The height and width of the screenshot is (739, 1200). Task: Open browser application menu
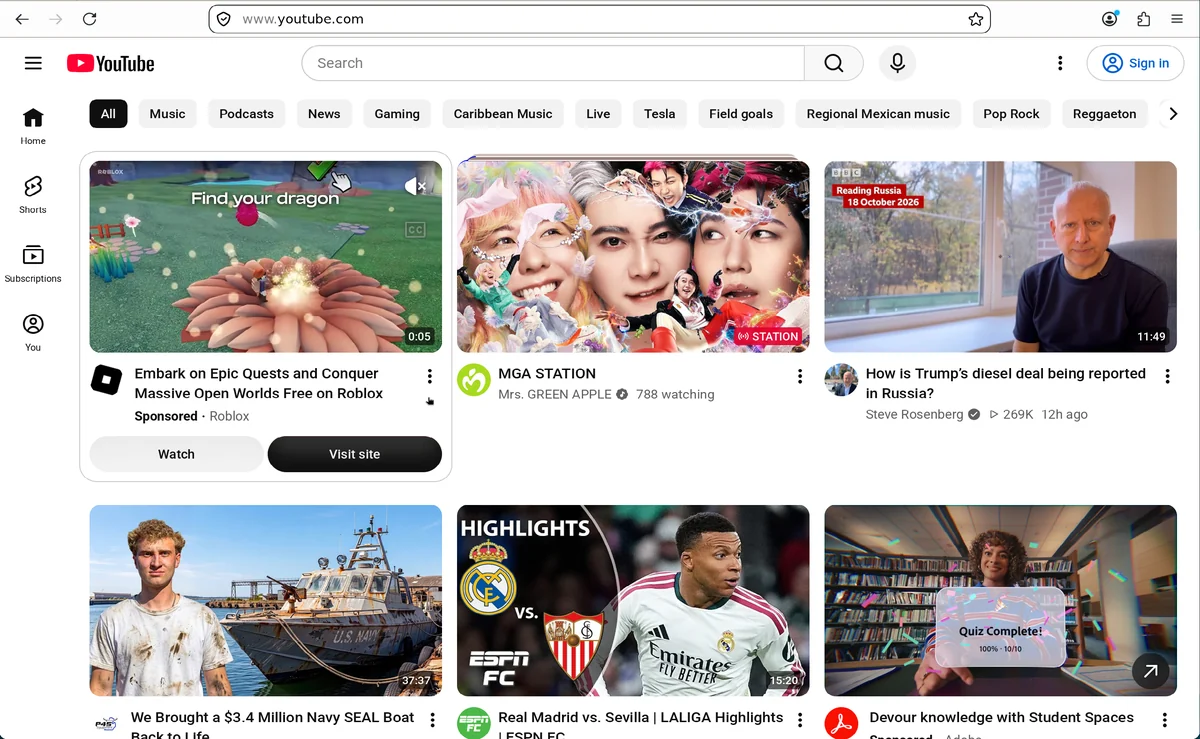point(1177,19)
